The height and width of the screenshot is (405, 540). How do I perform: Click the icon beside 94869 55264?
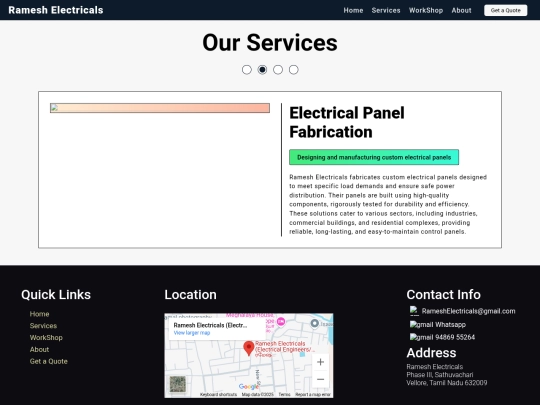click(x=421, y=337)
